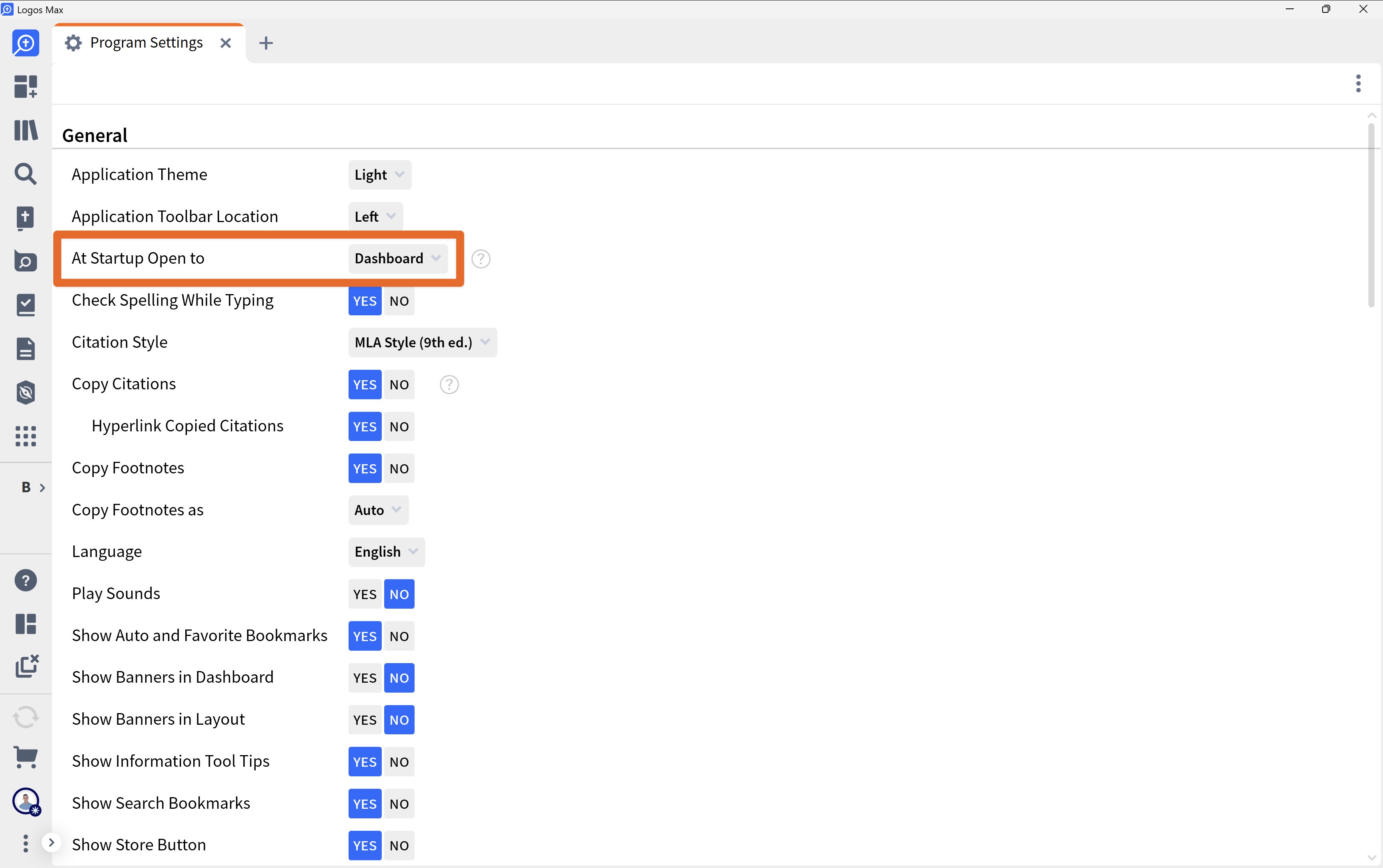Set Copy Footnotes to NO
Viewport: 1383px width, 868px height.
coord(399,469)
